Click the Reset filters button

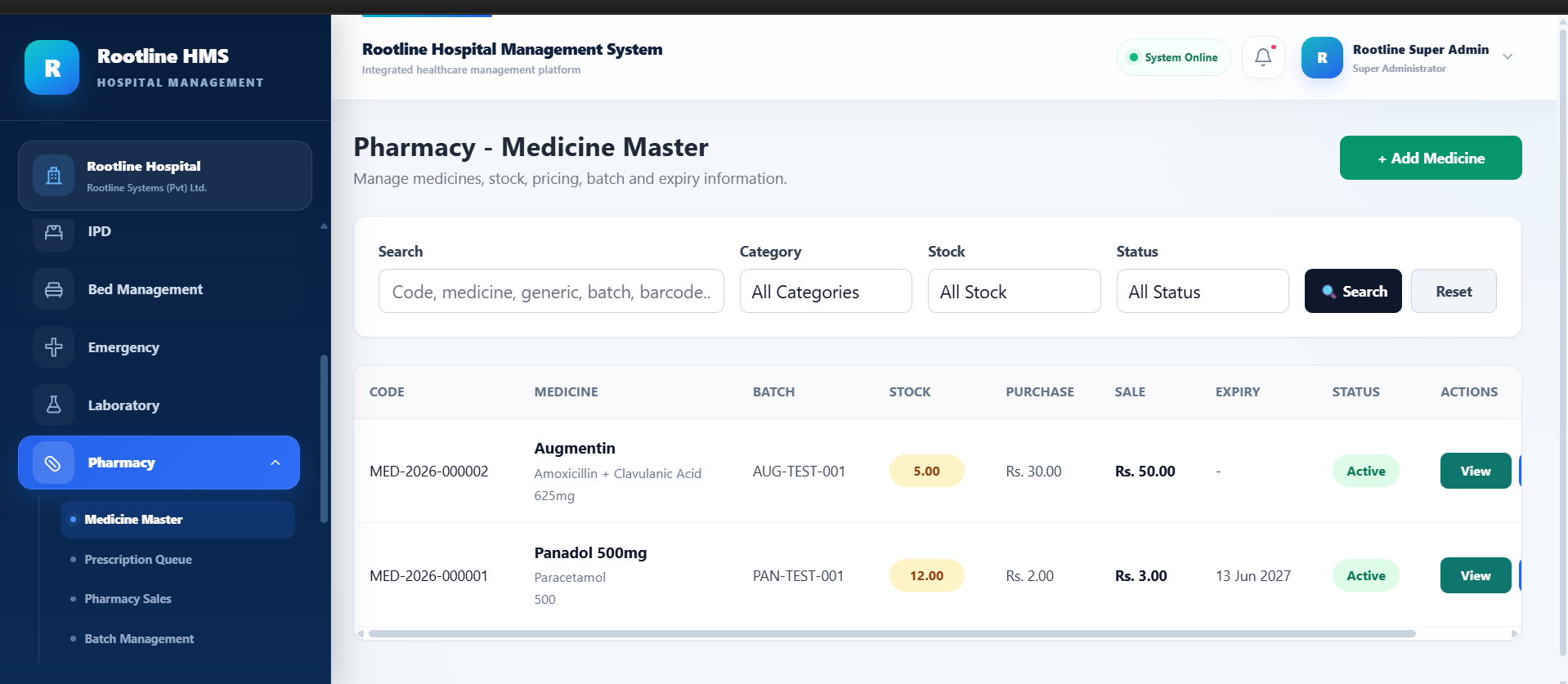[1454, 291]
